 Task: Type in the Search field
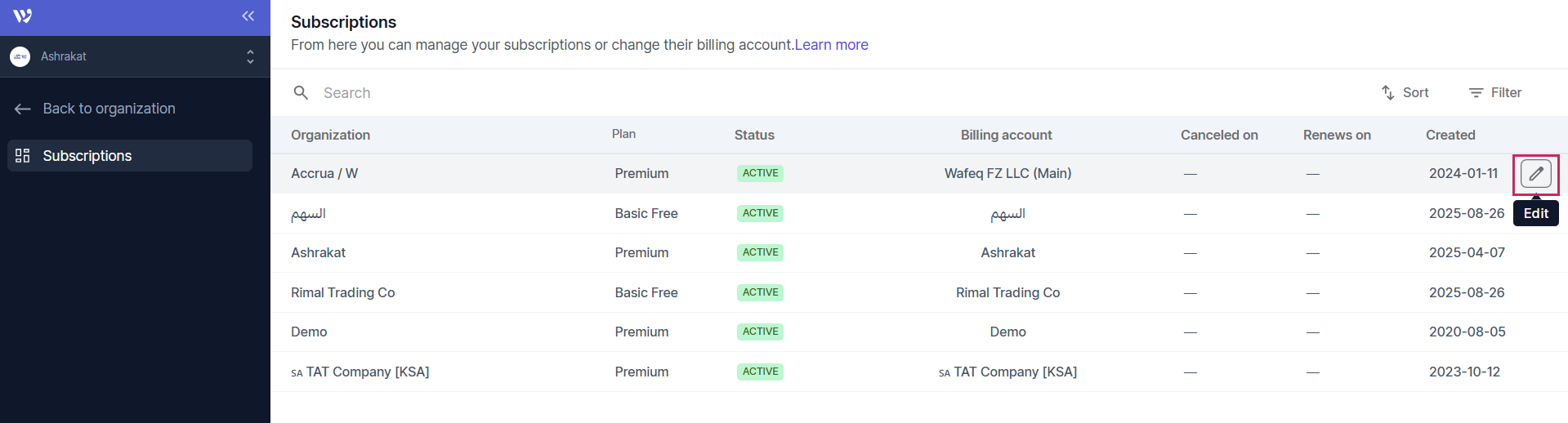click(572, 93)
